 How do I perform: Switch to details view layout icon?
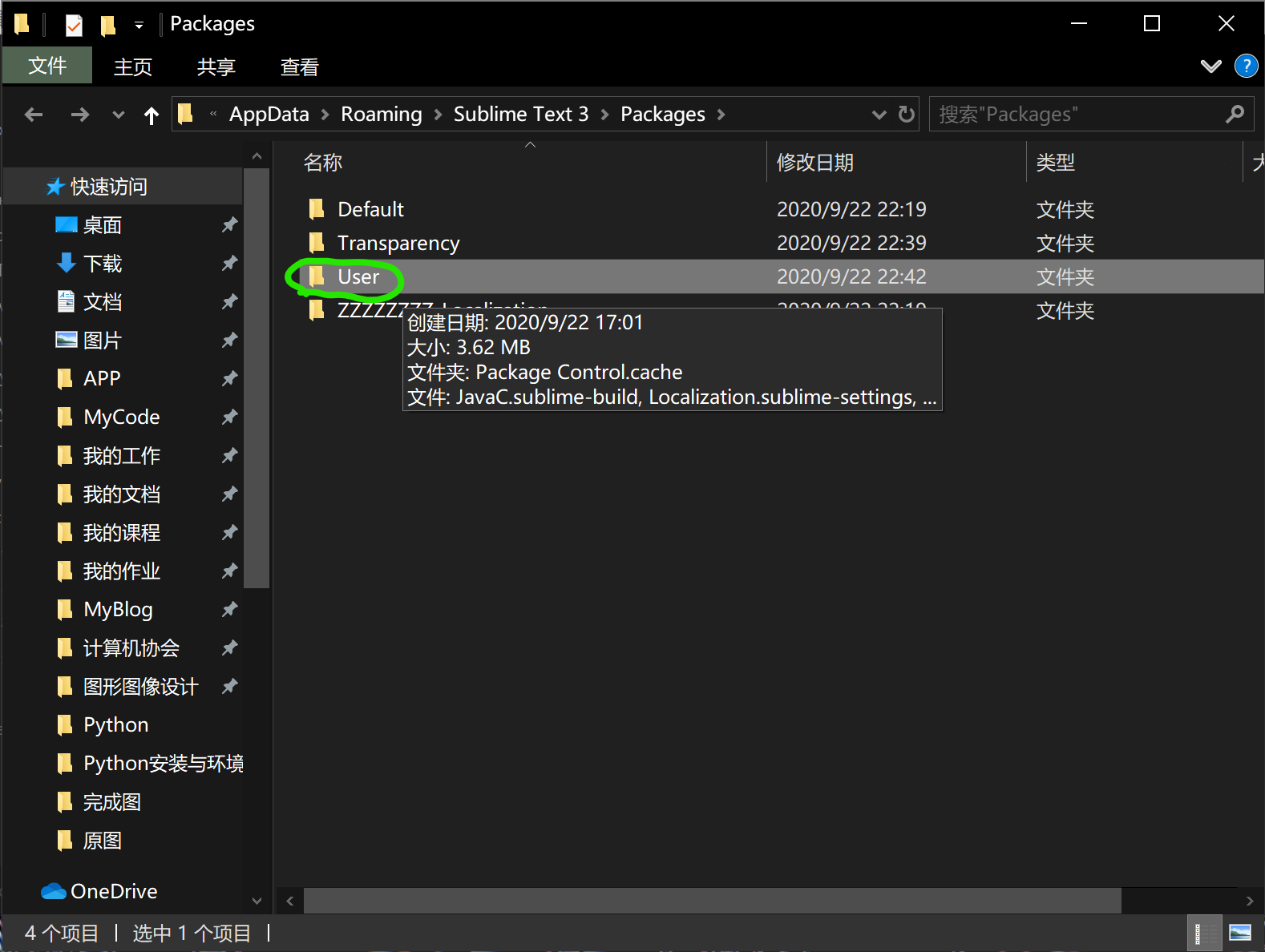click(1205, 934)
